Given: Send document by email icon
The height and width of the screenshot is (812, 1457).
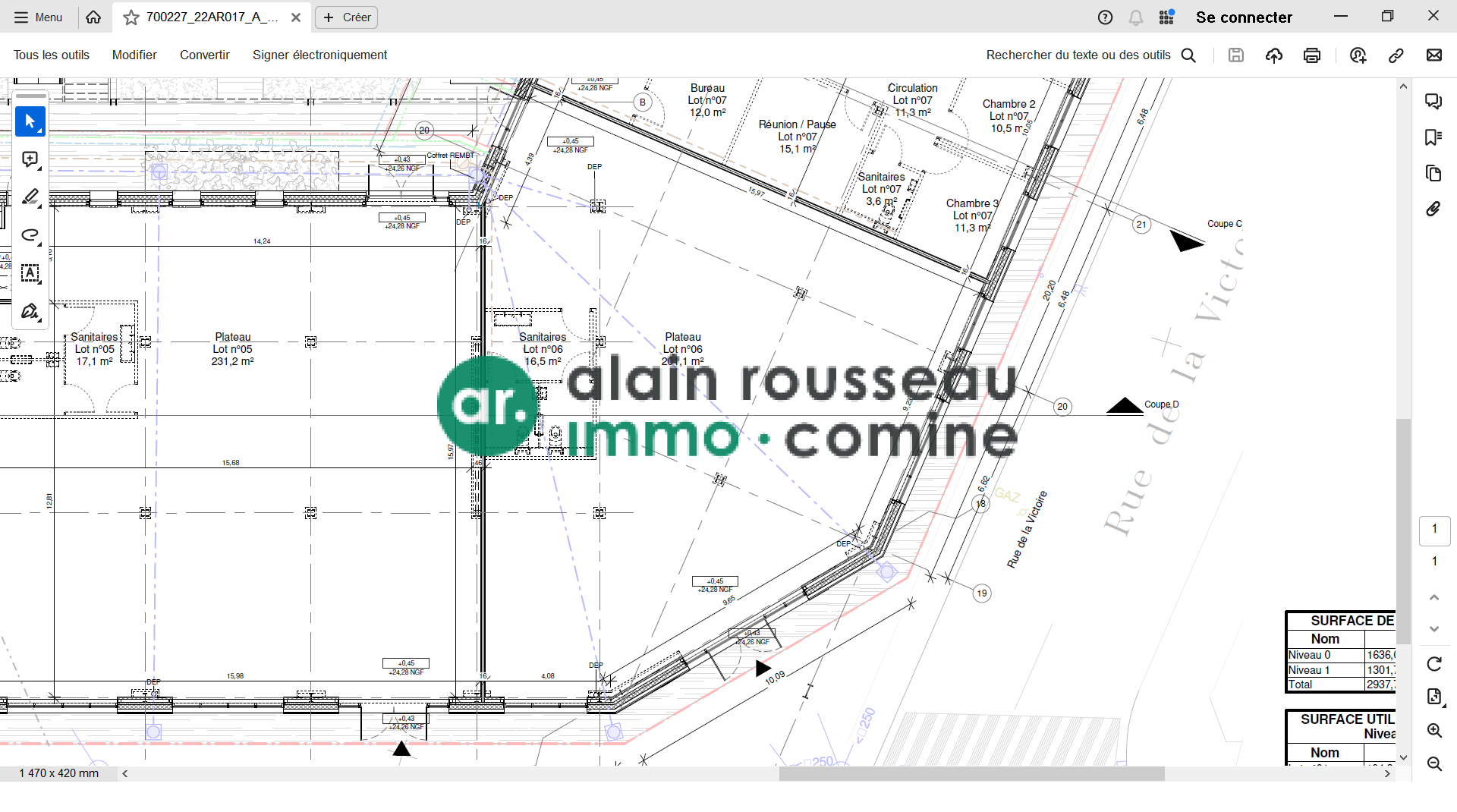Looking at the screenshot, I should click(1434, 55).
